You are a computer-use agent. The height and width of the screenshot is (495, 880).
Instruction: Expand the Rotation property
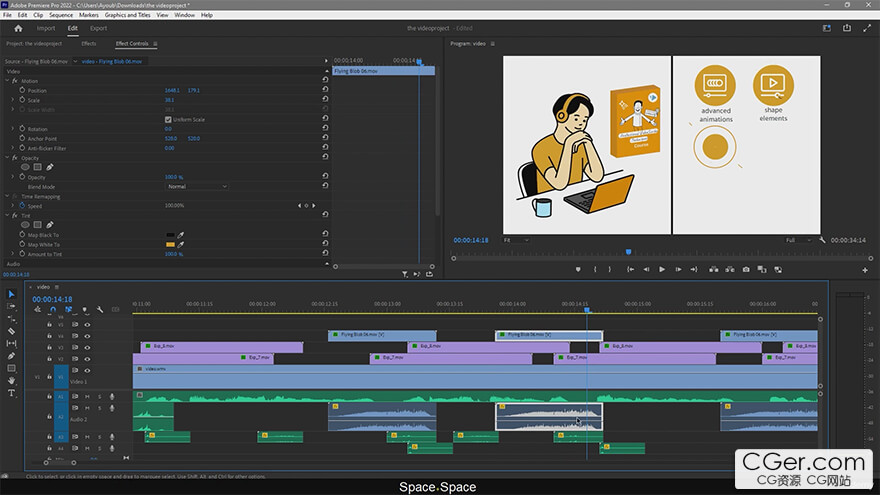click(13, 129)
